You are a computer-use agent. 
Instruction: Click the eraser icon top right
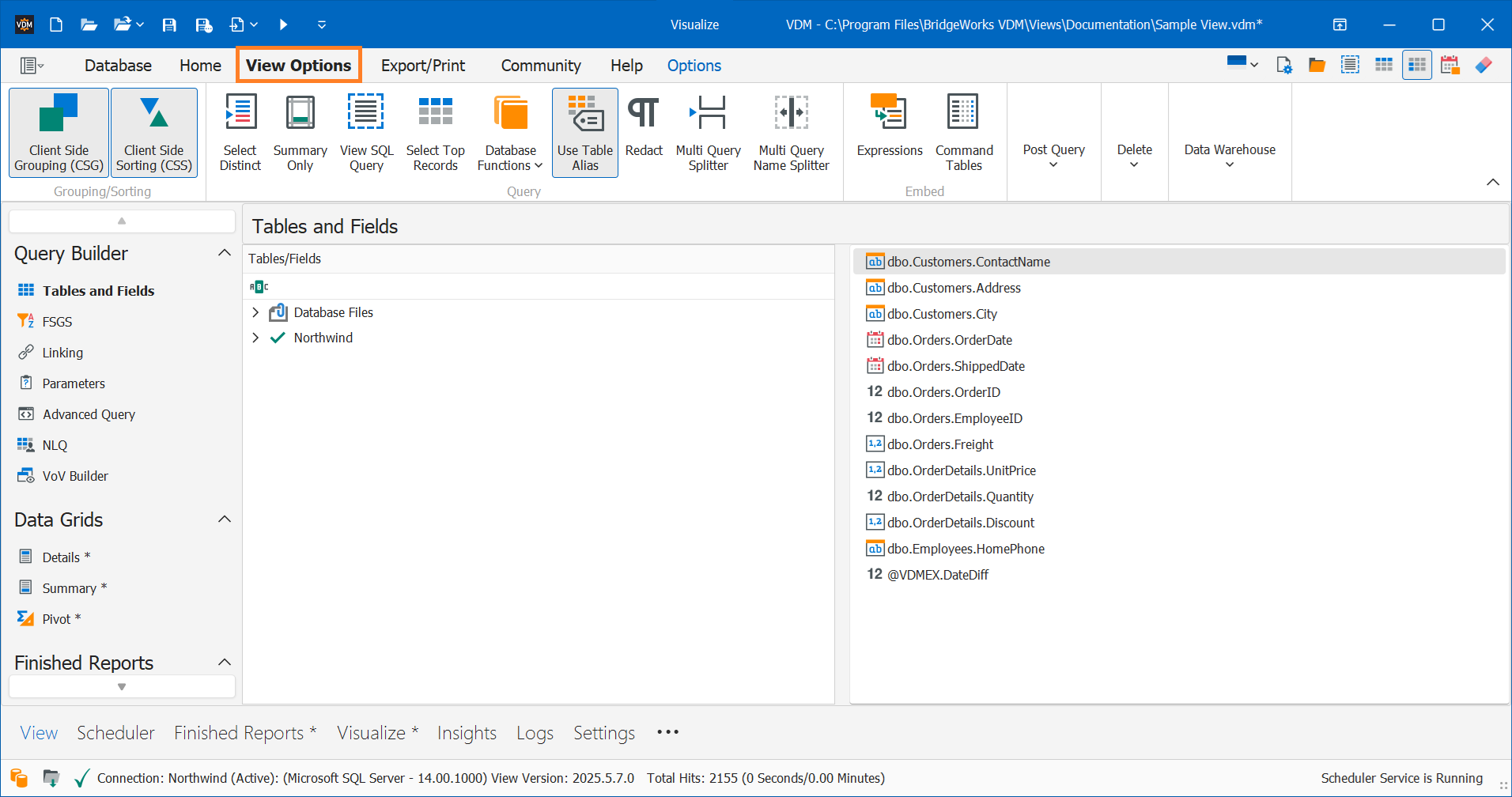pos(1484,65)
